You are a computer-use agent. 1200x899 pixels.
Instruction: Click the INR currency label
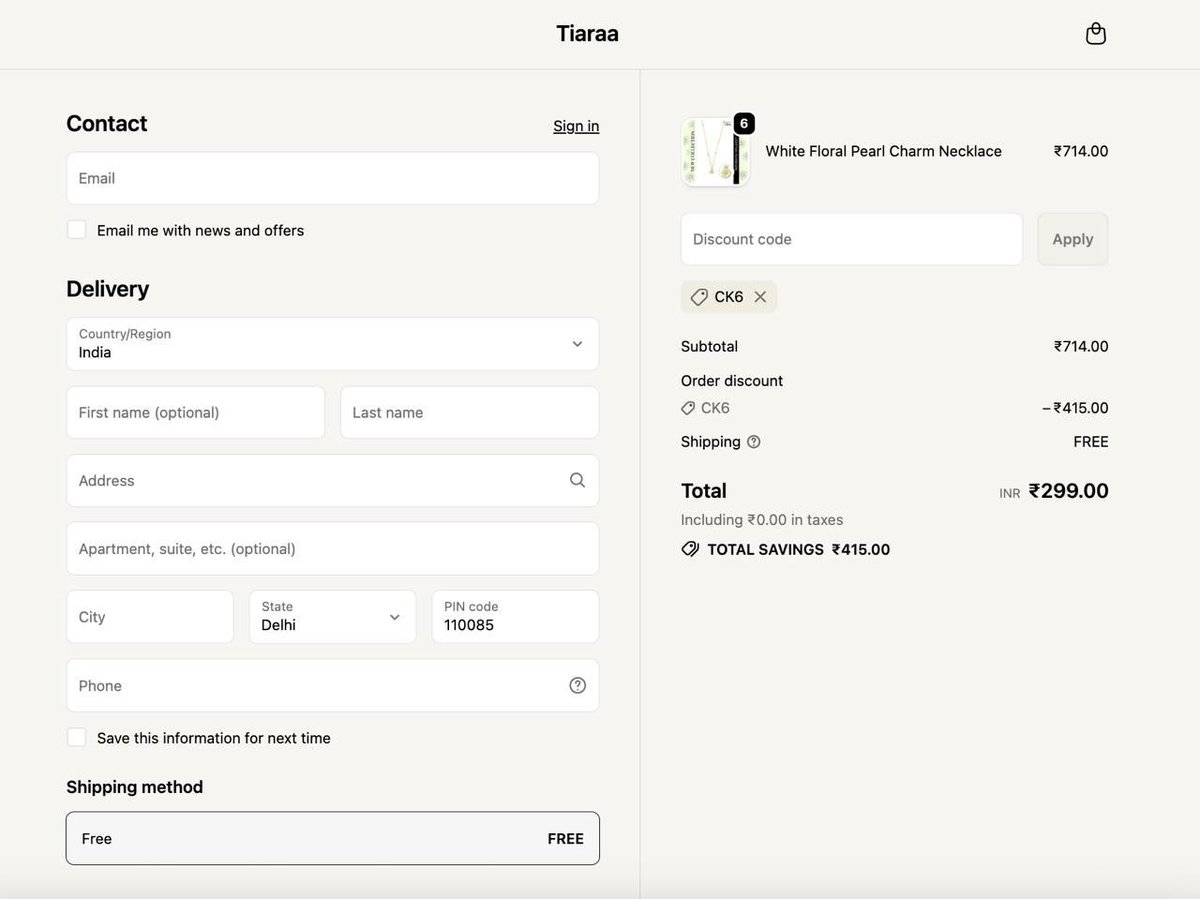[x=1010, y=494]
